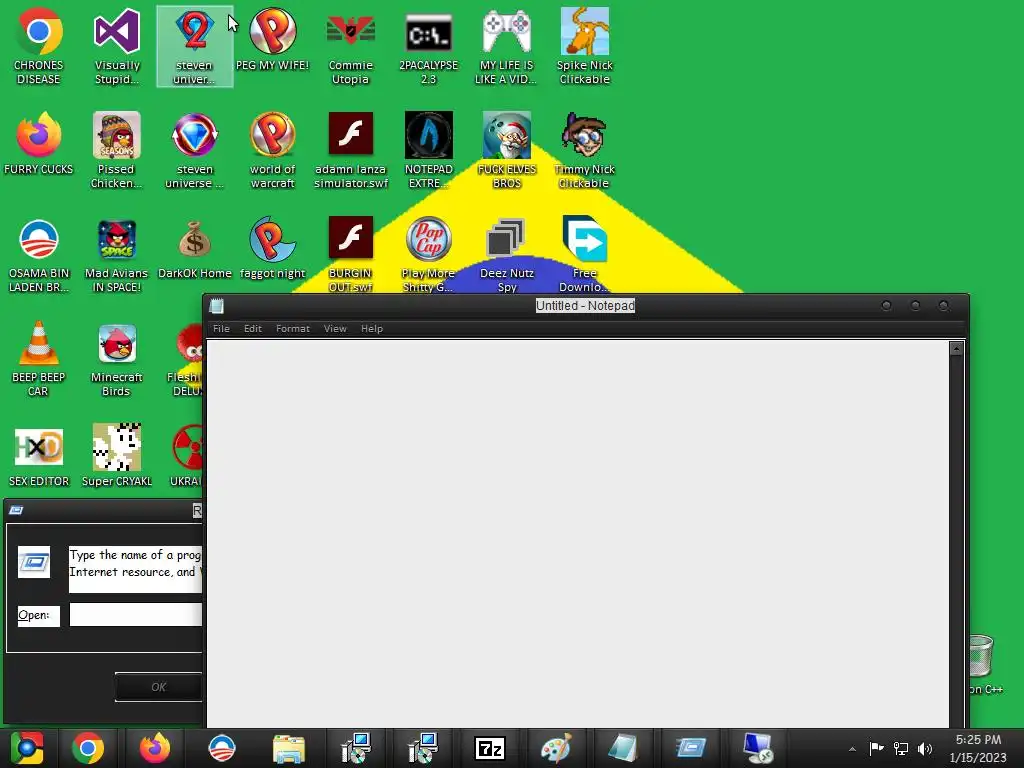Open the OSAMA BIN LADEN BR... icon
The width and height of the screenshot is (1024, 768).
[x=39, y=255]
